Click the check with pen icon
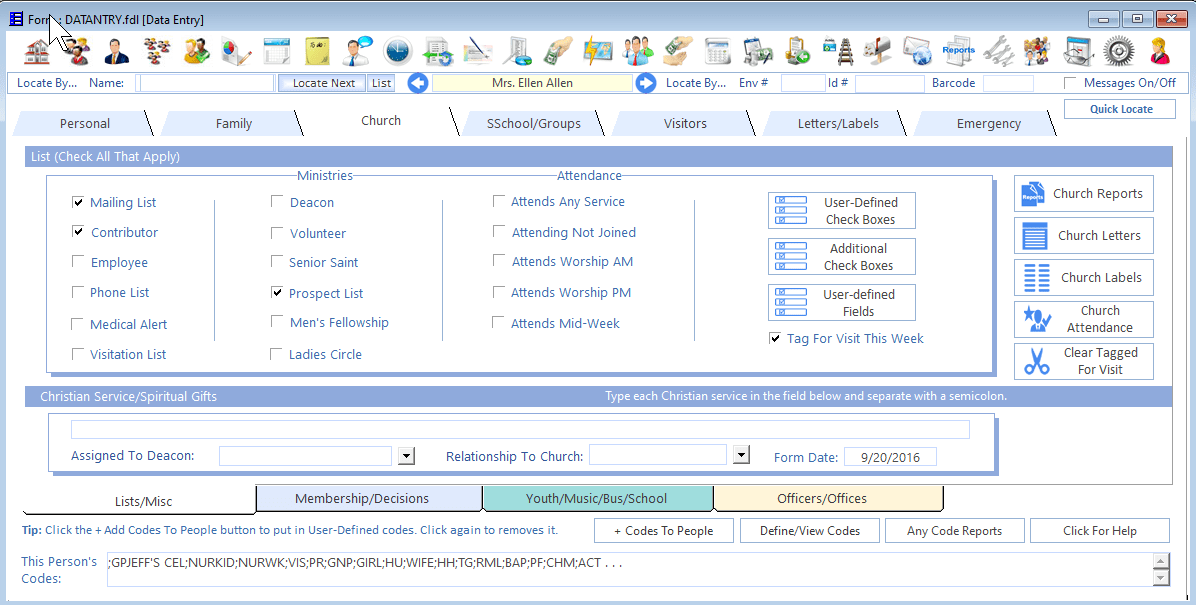Screen dimensions: 1196x605 click(x=478, y=52)
